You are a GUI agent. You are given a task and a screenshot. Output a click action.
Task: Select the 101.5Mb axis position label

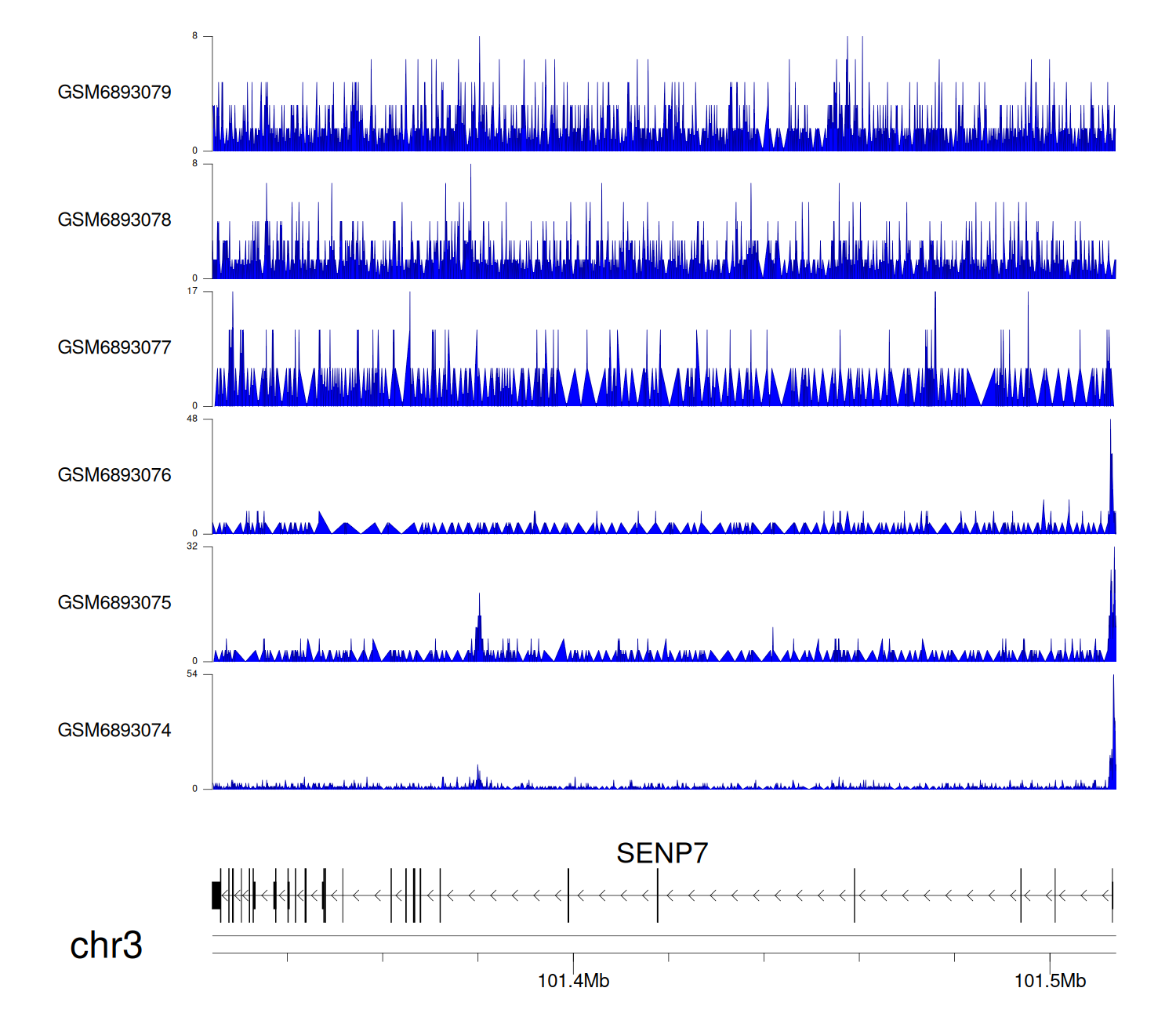[1050, 981]
